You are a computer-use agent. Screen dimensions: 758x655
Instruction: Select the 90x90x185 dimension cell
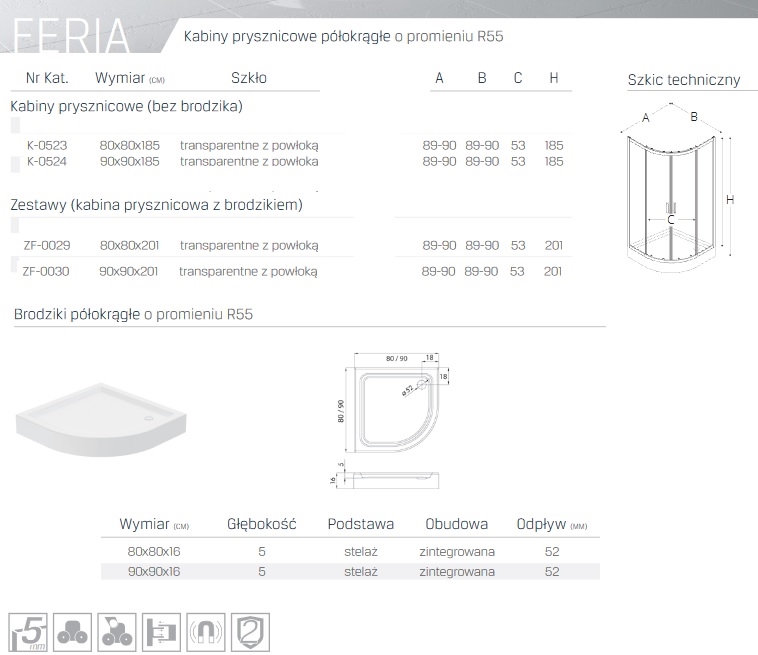(130, 161)
